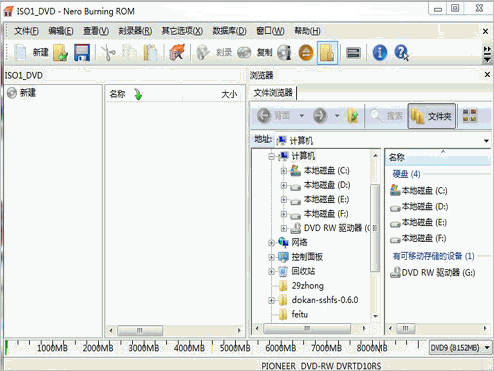Toggle the Folders (文件夹) button
494x371 pixels.
coord(432,116)
